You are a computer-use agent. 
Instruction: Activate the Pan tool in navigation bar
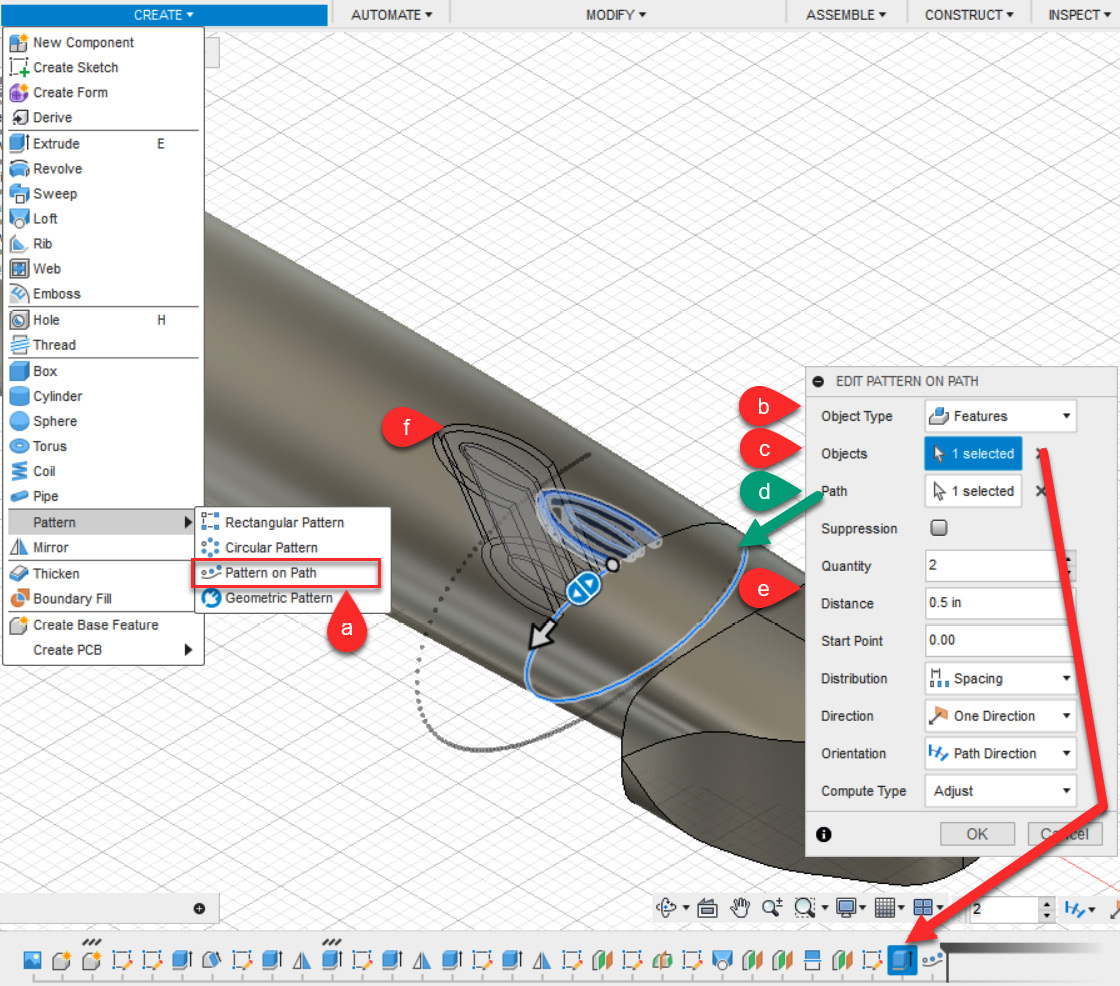point(740,908)
